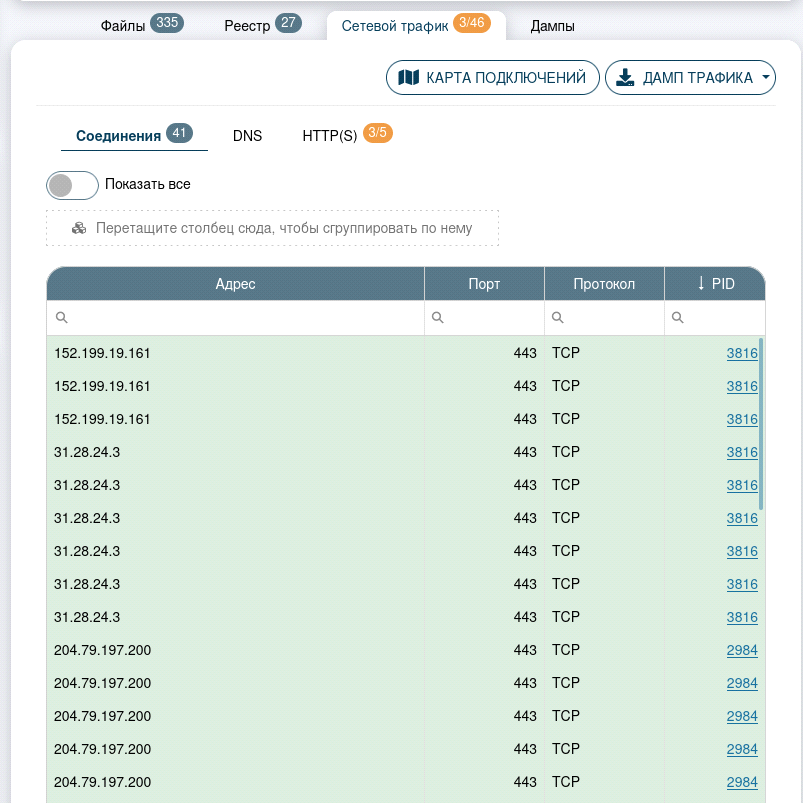Image resolution: width=803 pixels, height=803 pixels.
Task: Open PID 3816 link in first row
Action: pyautogui.click(x=741, y=353)
